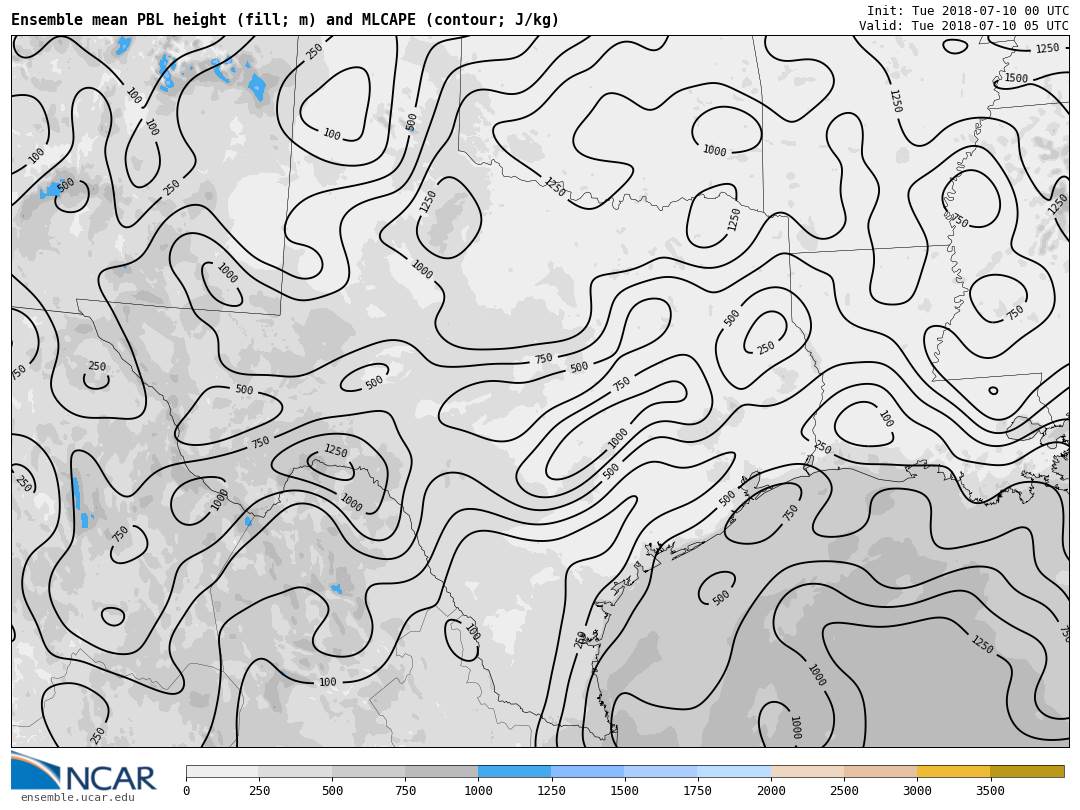The height and width of the screenshot is (810, 1080).
Task: Pick the dark gold swatch past 3500
Action: 1027,772
